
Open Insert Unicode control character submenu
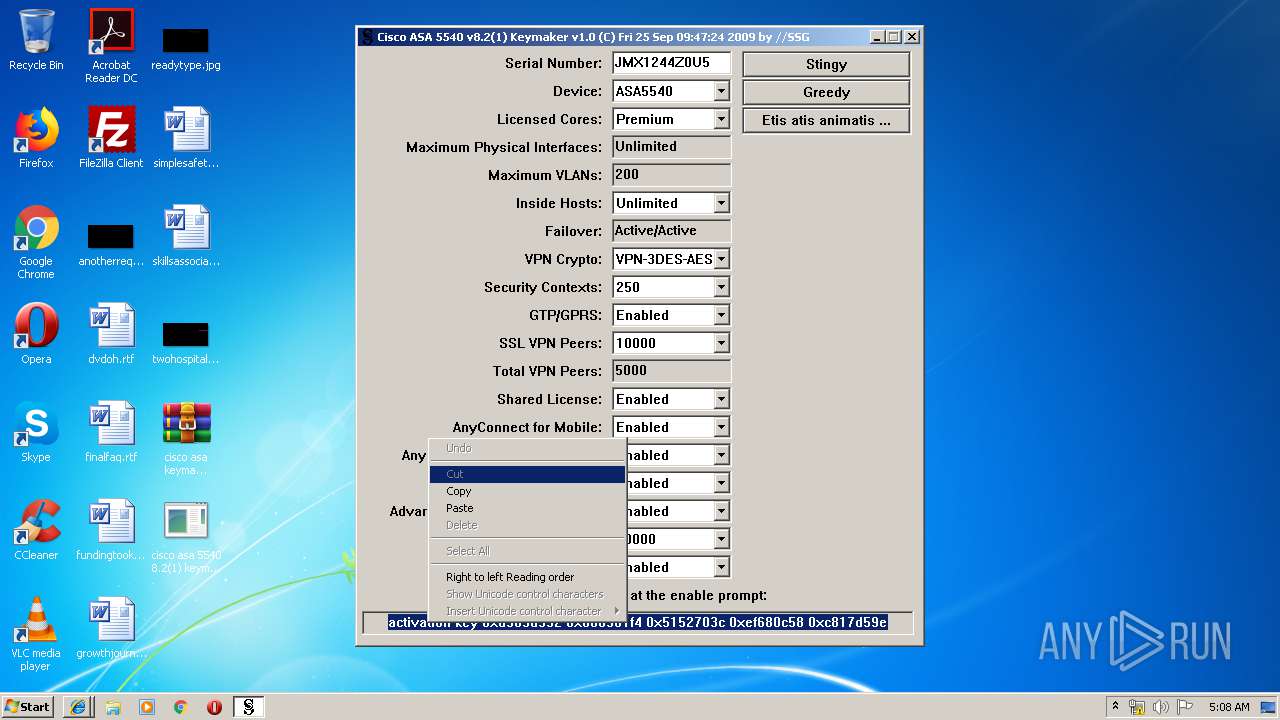(x=527, y=611)
